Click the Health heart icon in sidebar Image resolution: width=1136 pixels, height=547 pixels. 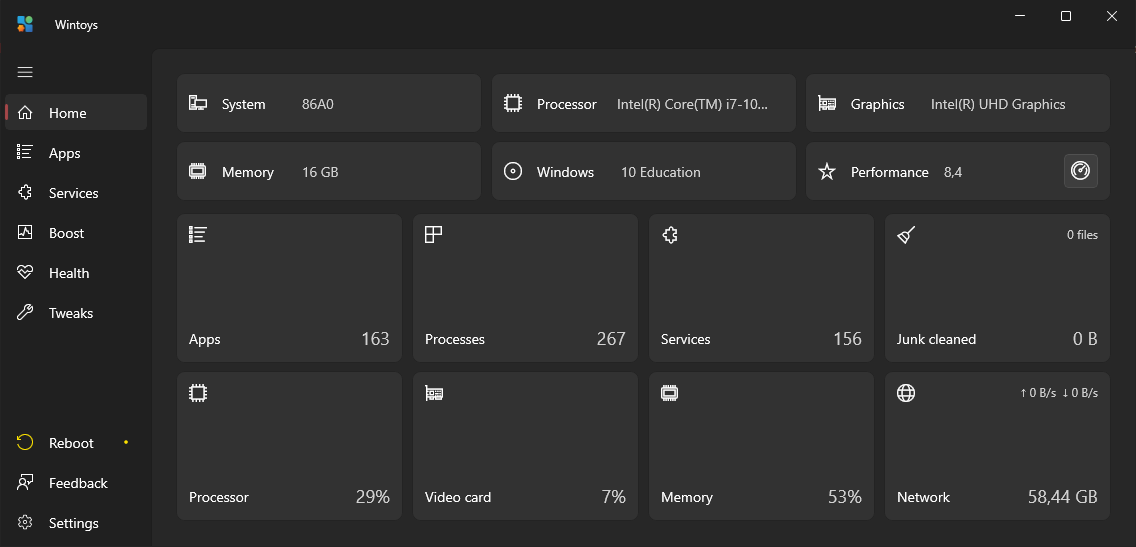[x=25, y=272]
